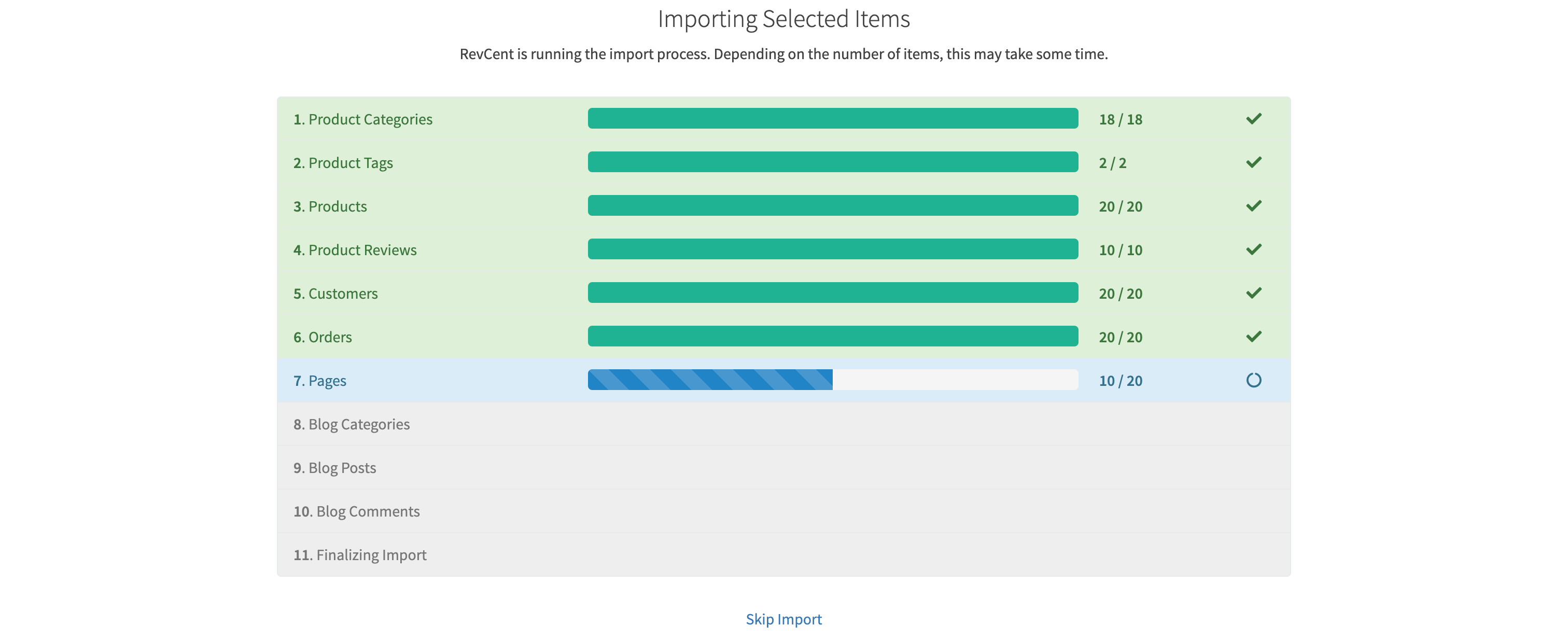The image size is (1568, 640).
Task: Click the Skip Import link
Action: click(783, 619)
